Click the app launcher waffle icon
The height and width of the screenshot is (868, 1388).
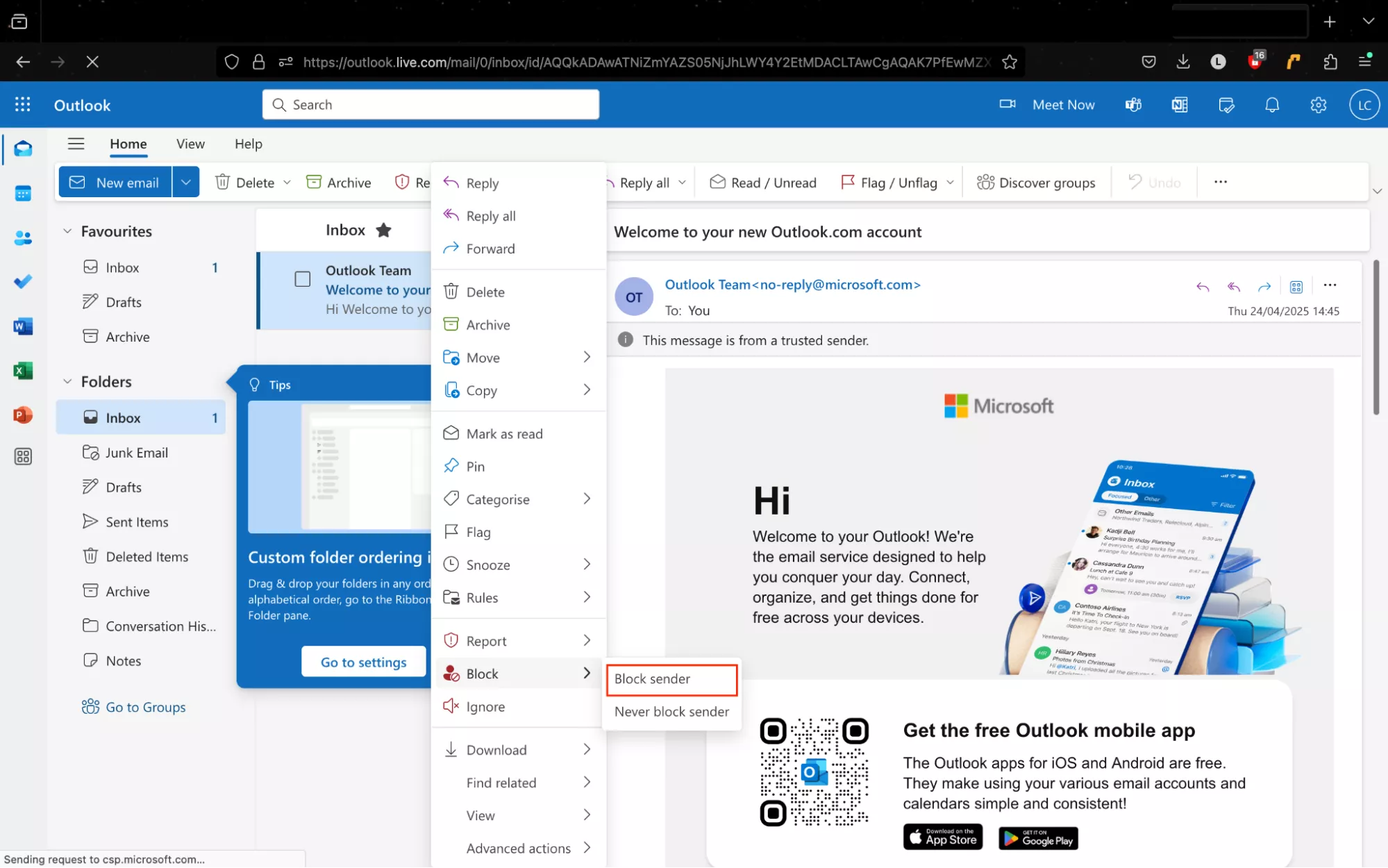pos(23,105)
